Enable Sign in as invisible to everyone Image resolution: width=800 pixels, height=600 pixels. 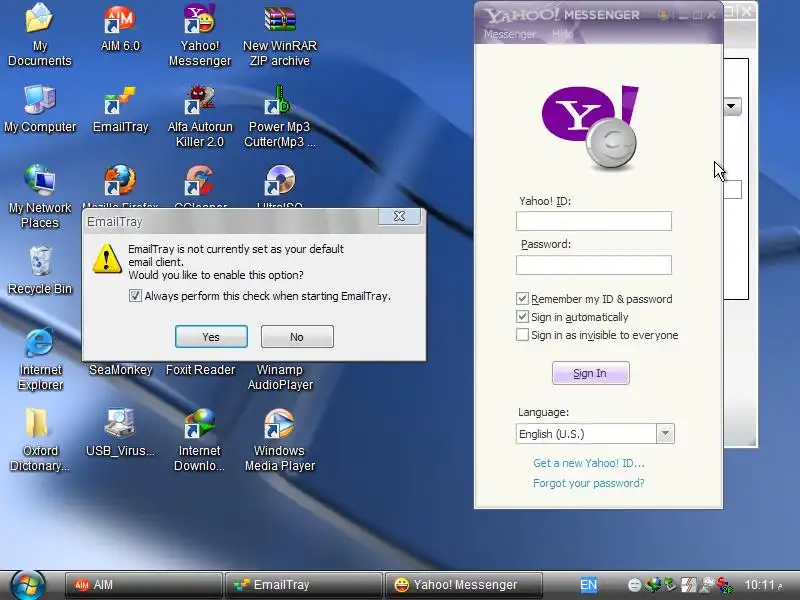(522, 335)
